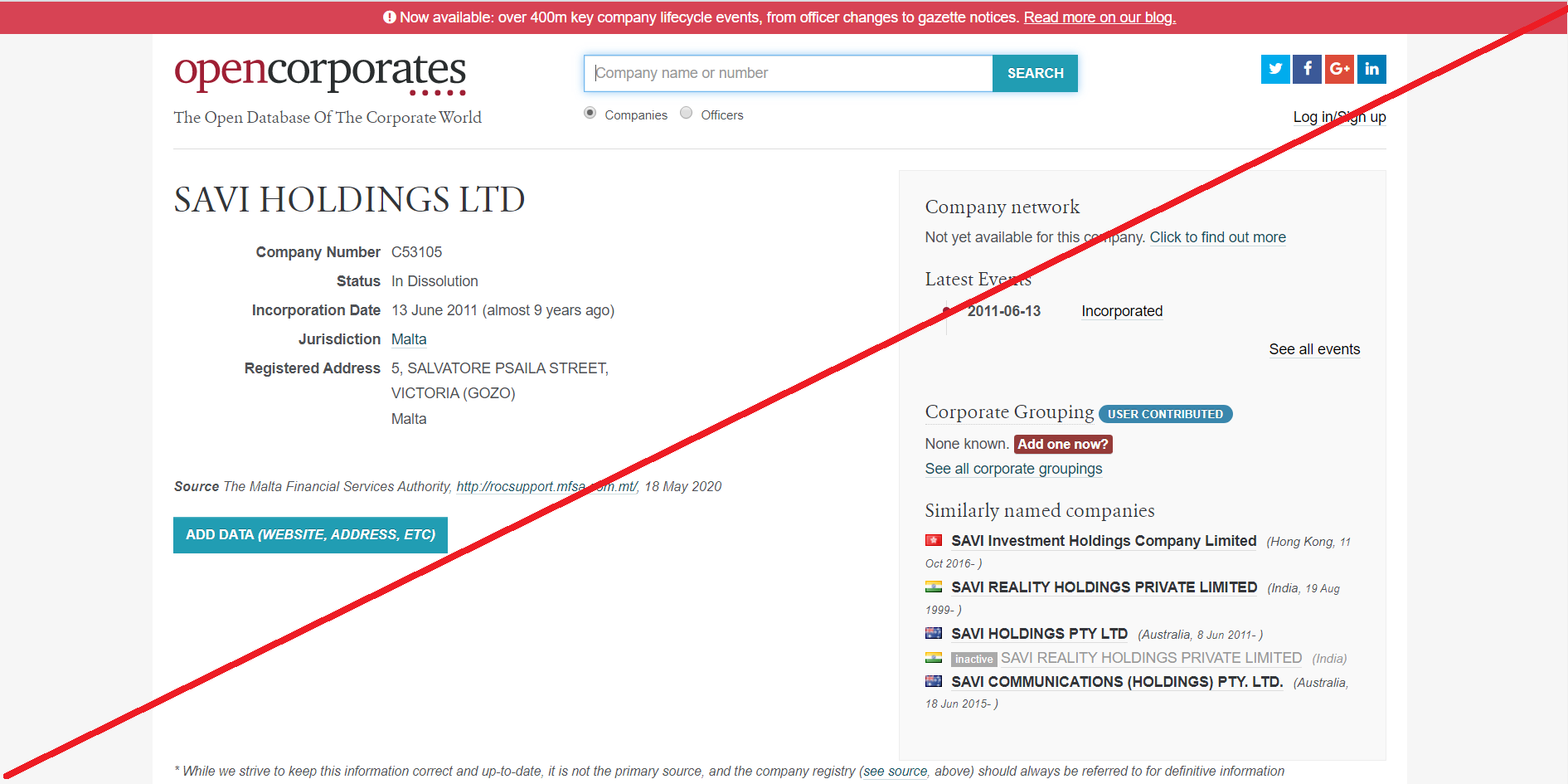This screenshot has width=1568, height=784.
Task: Select the Officers radio button
Action: [x=686, y=113]
